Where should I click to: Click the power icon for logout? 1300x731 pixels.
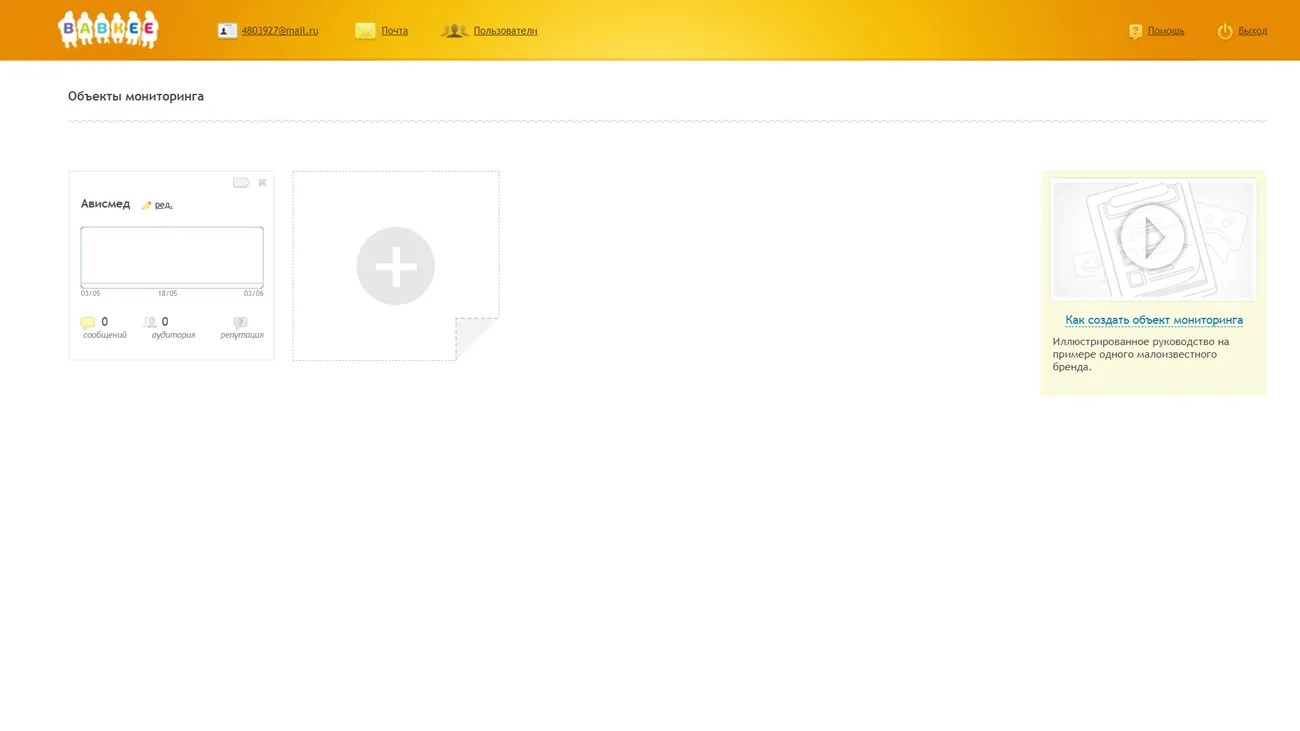click(1224, 32)
